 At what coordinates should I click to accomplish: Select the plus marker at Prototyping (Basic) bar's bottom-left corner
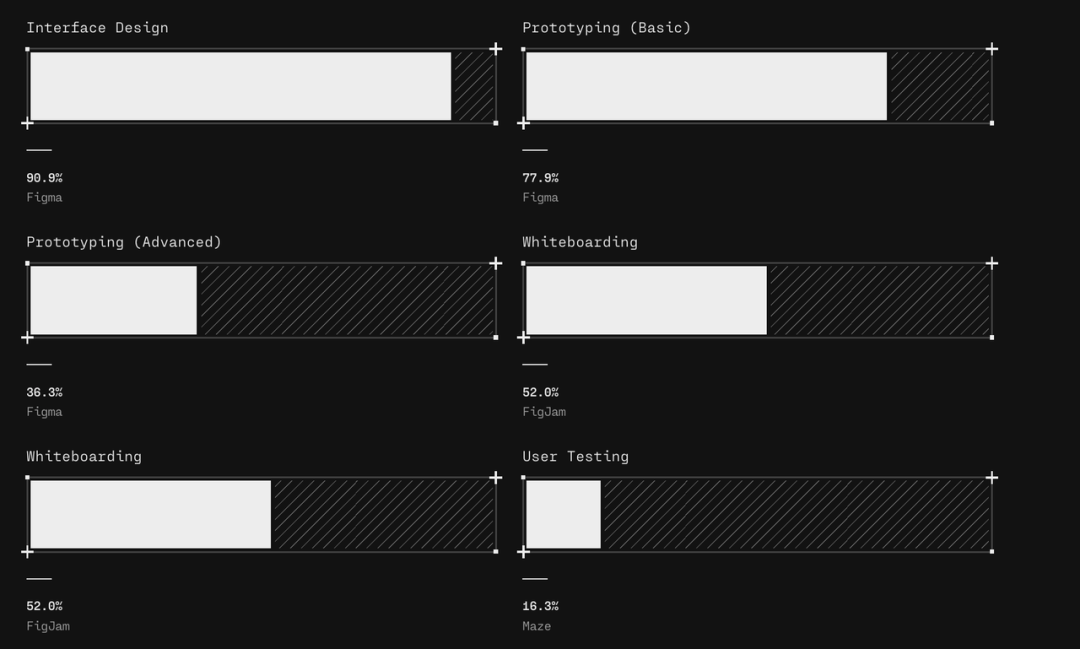click(x=523, y=123)
